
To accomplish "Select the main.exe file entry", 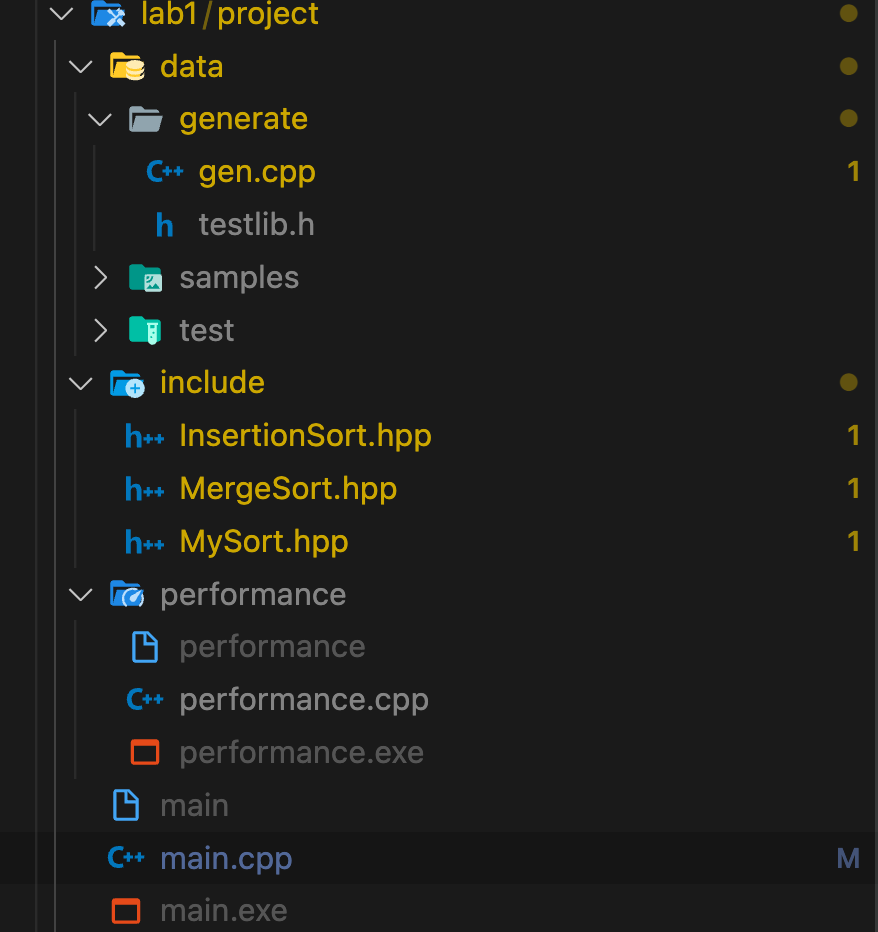I will [439, 911].
